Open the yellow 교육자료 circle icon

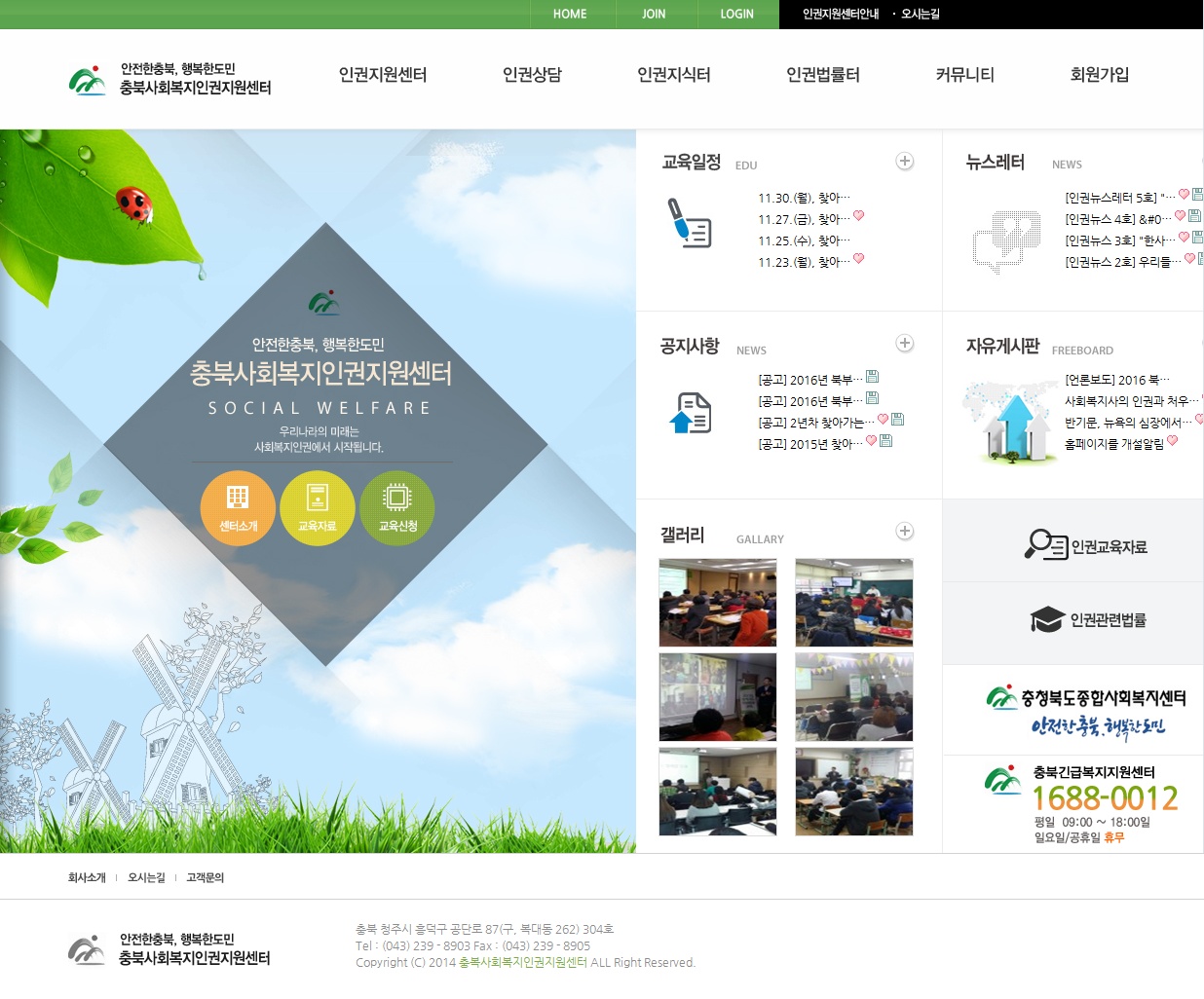click(318, 508)
